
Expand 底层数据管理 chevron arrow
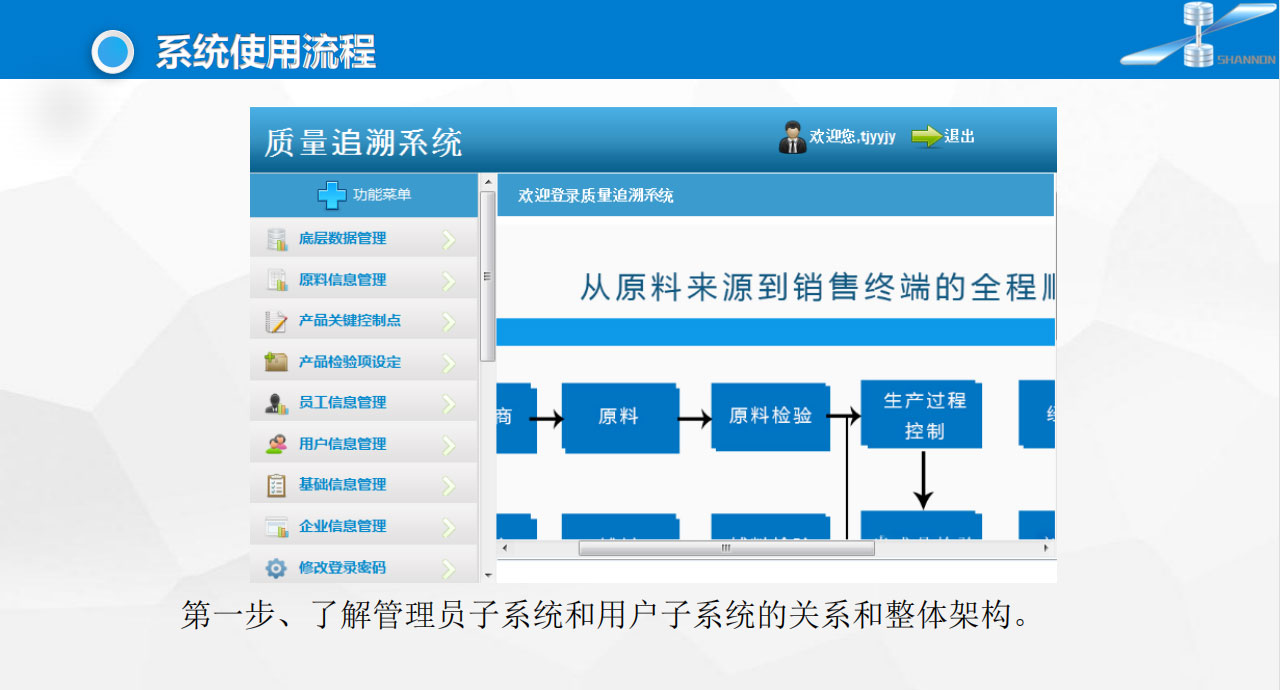(448, 240)
